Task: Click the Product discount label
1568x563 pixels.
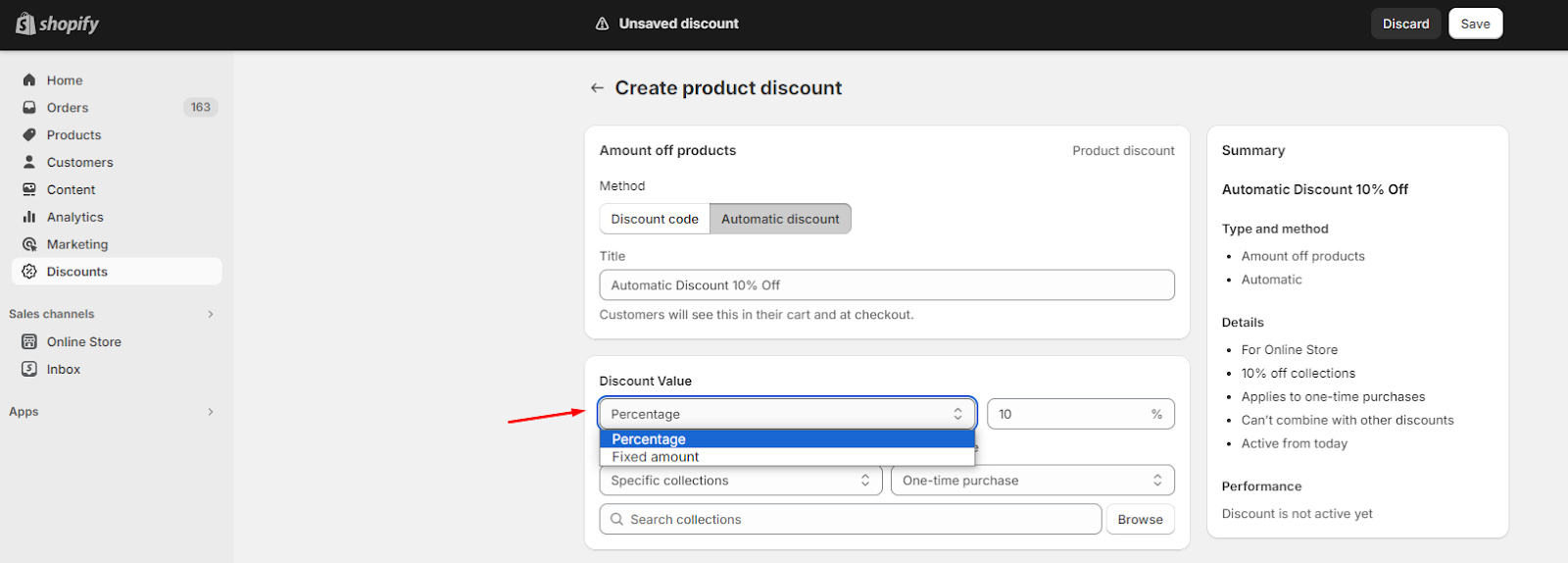Action: pyautogui.click(x=1123, y=151)
